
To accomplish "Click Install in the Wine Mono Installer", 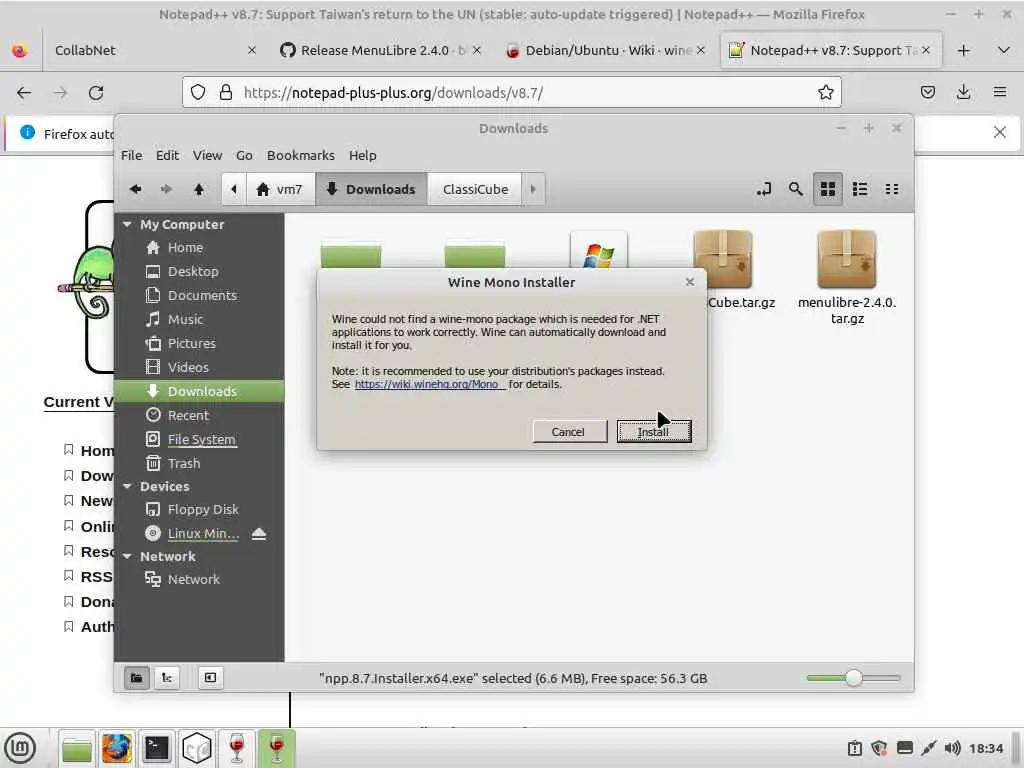I will 654,432.
